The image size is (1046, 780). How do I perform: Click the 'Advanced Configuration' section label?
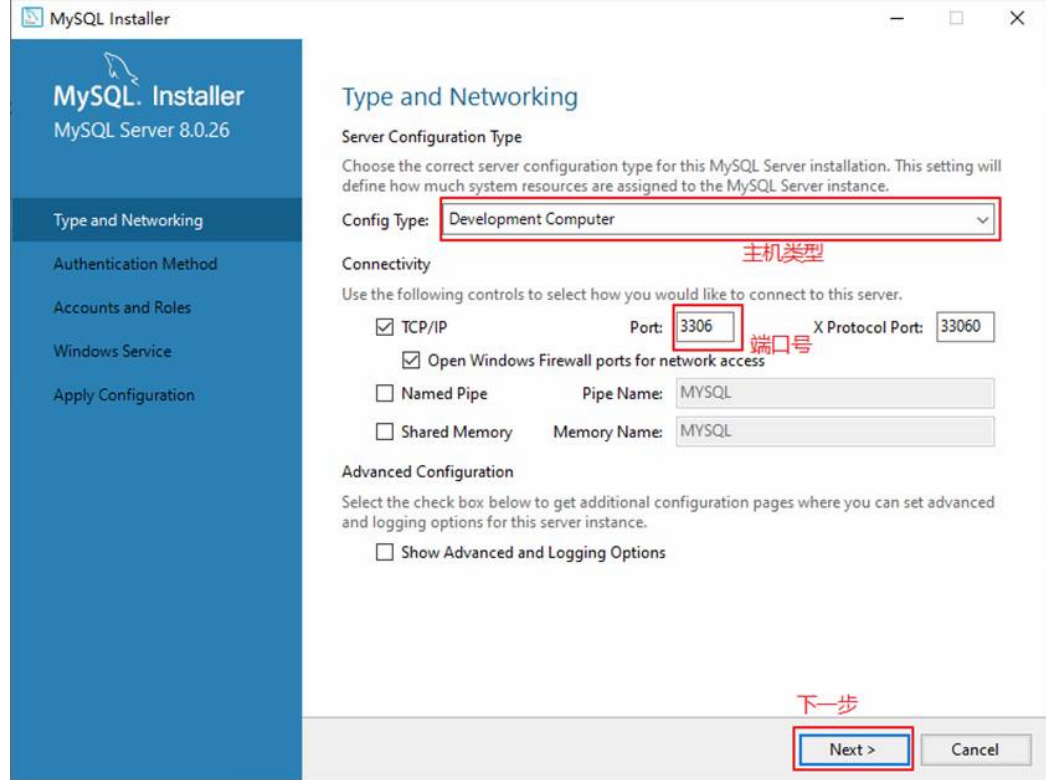(428, 472)
